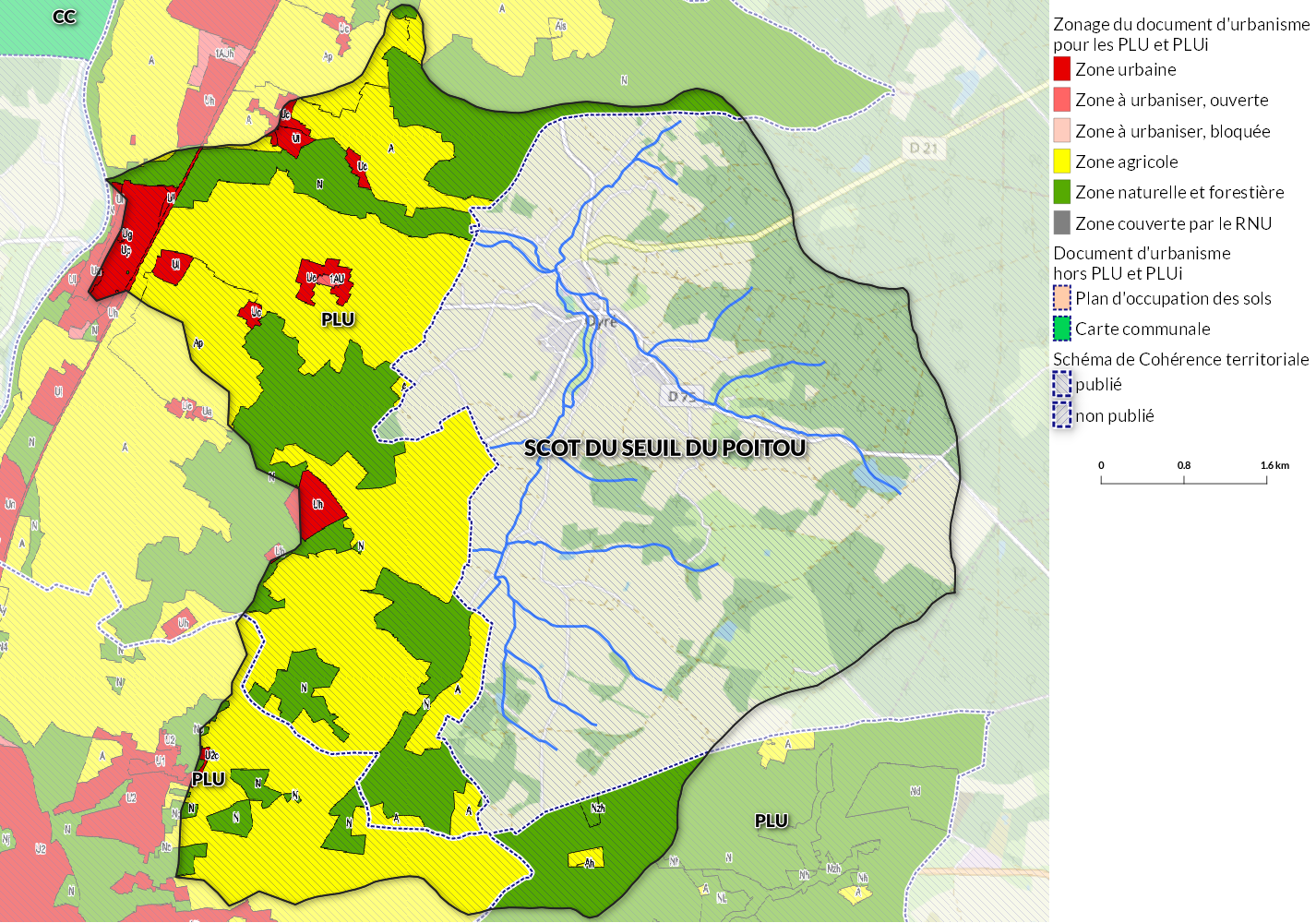Click the 'Schéma de Cohérence territoriale' legend heading
1316x923 pixels.
point(1181,359)
